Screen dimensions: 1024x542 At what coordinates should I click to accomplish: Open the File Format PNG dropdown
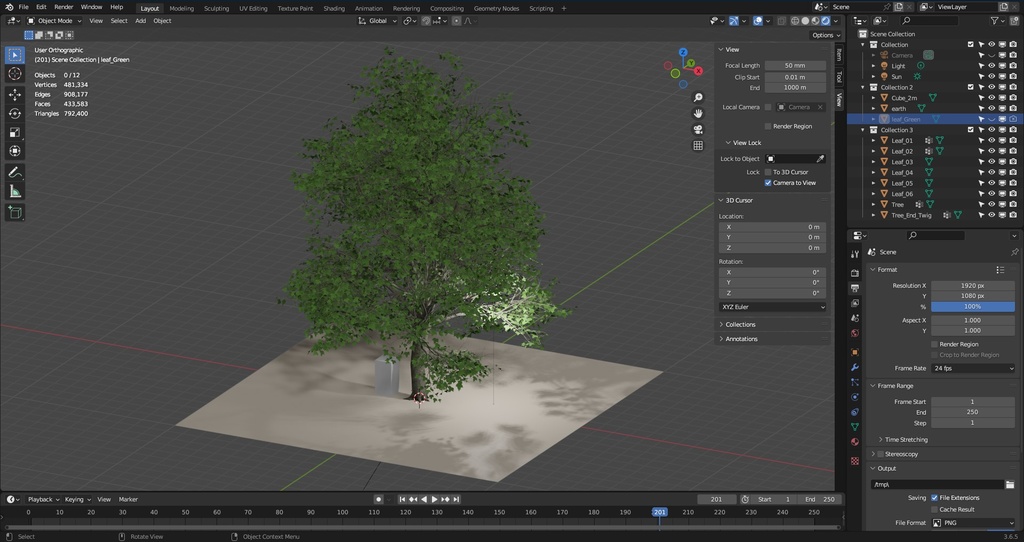(x=973, y=523)
